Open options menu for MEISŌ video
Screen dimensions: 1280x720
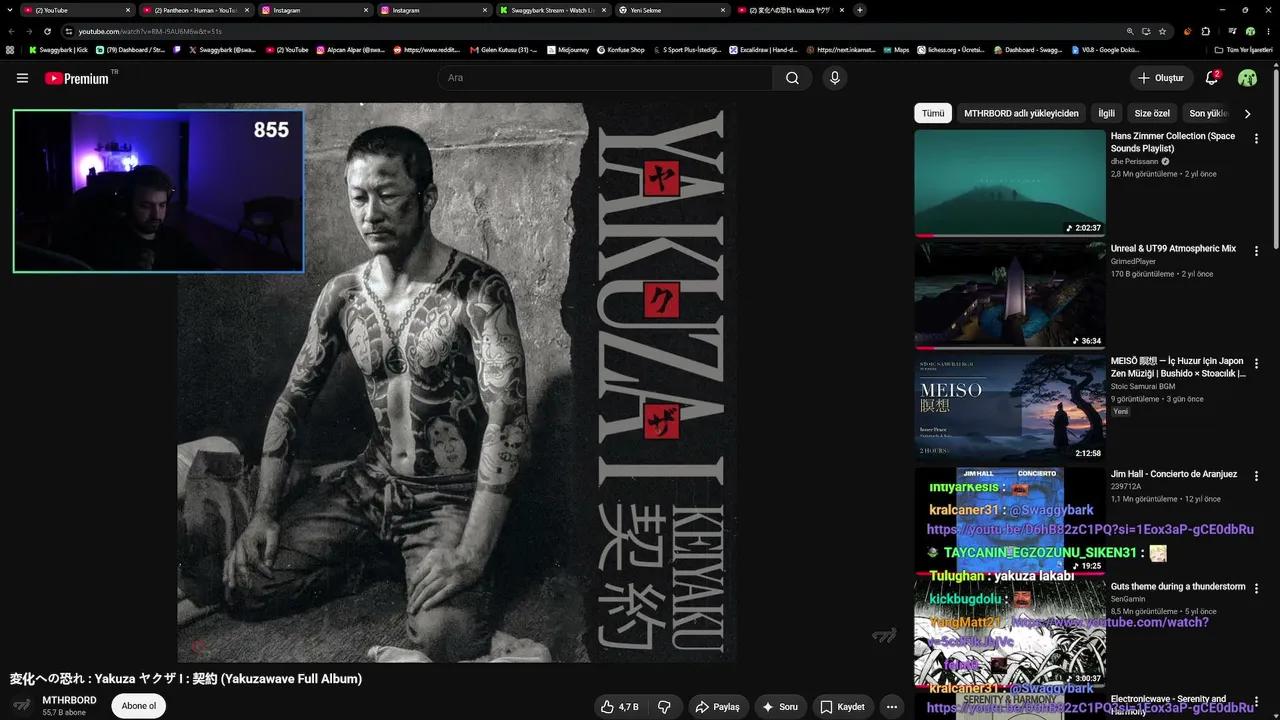(1257, 364)
